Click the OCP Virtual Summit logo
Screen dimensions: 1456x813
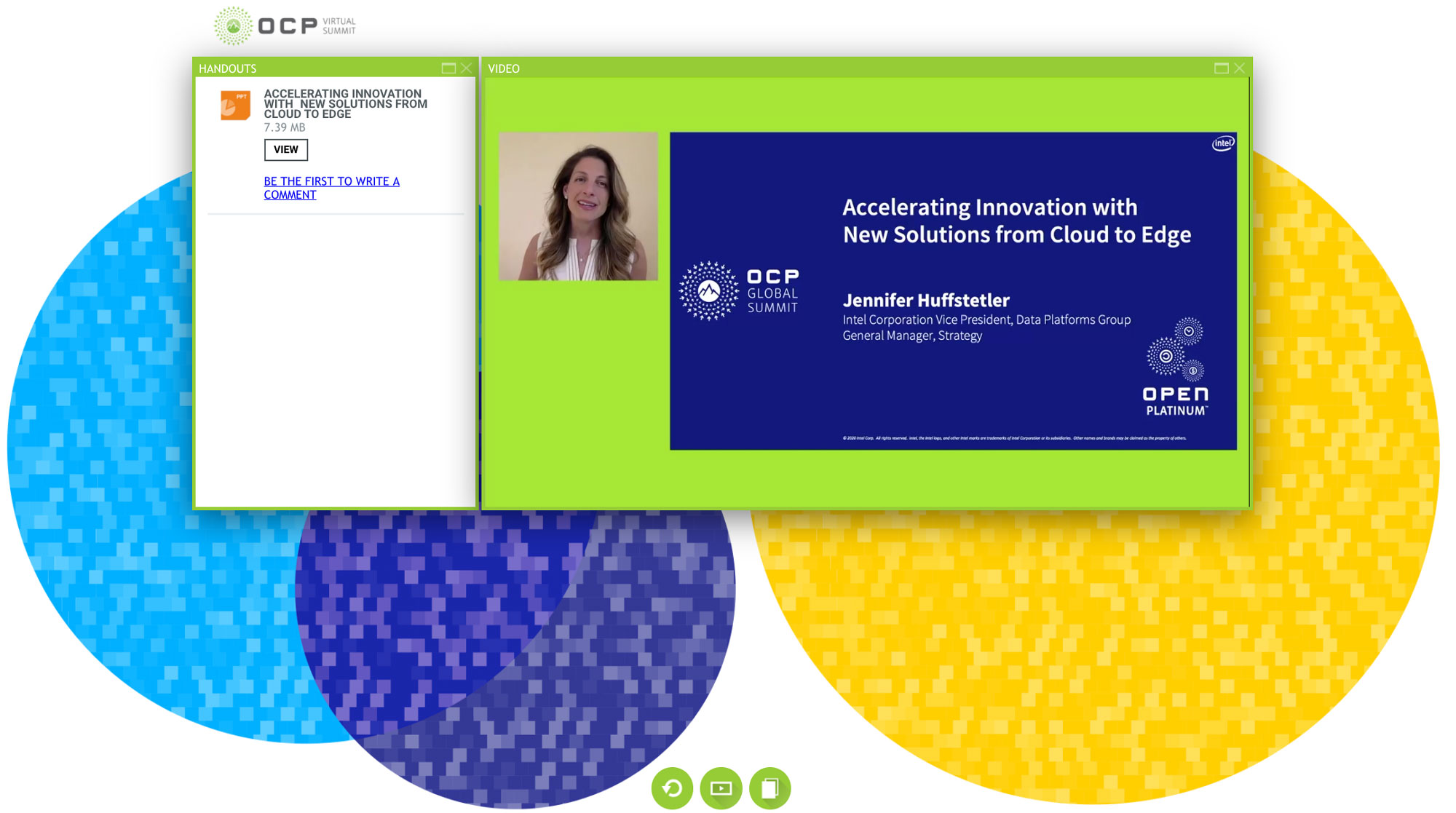[285, 26]
